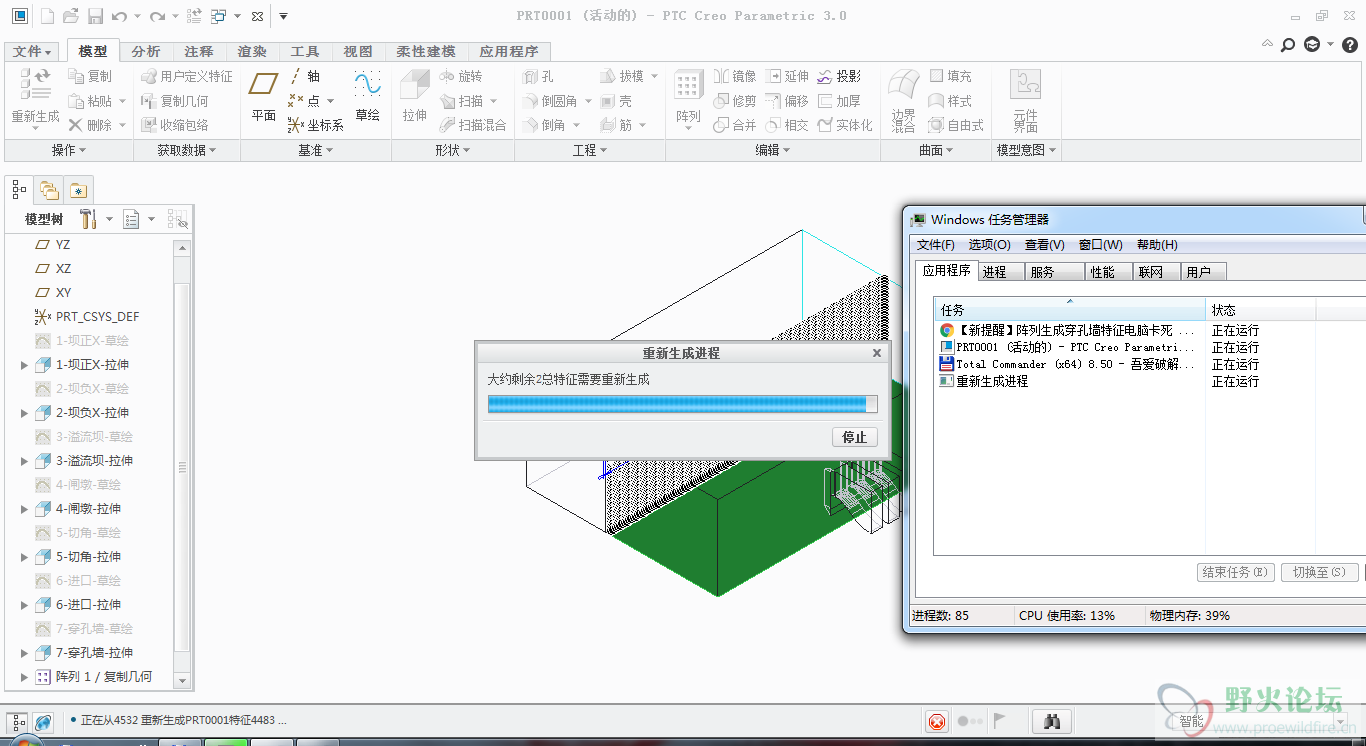Click the New file icon in quick access toolbar

point(47,16)
